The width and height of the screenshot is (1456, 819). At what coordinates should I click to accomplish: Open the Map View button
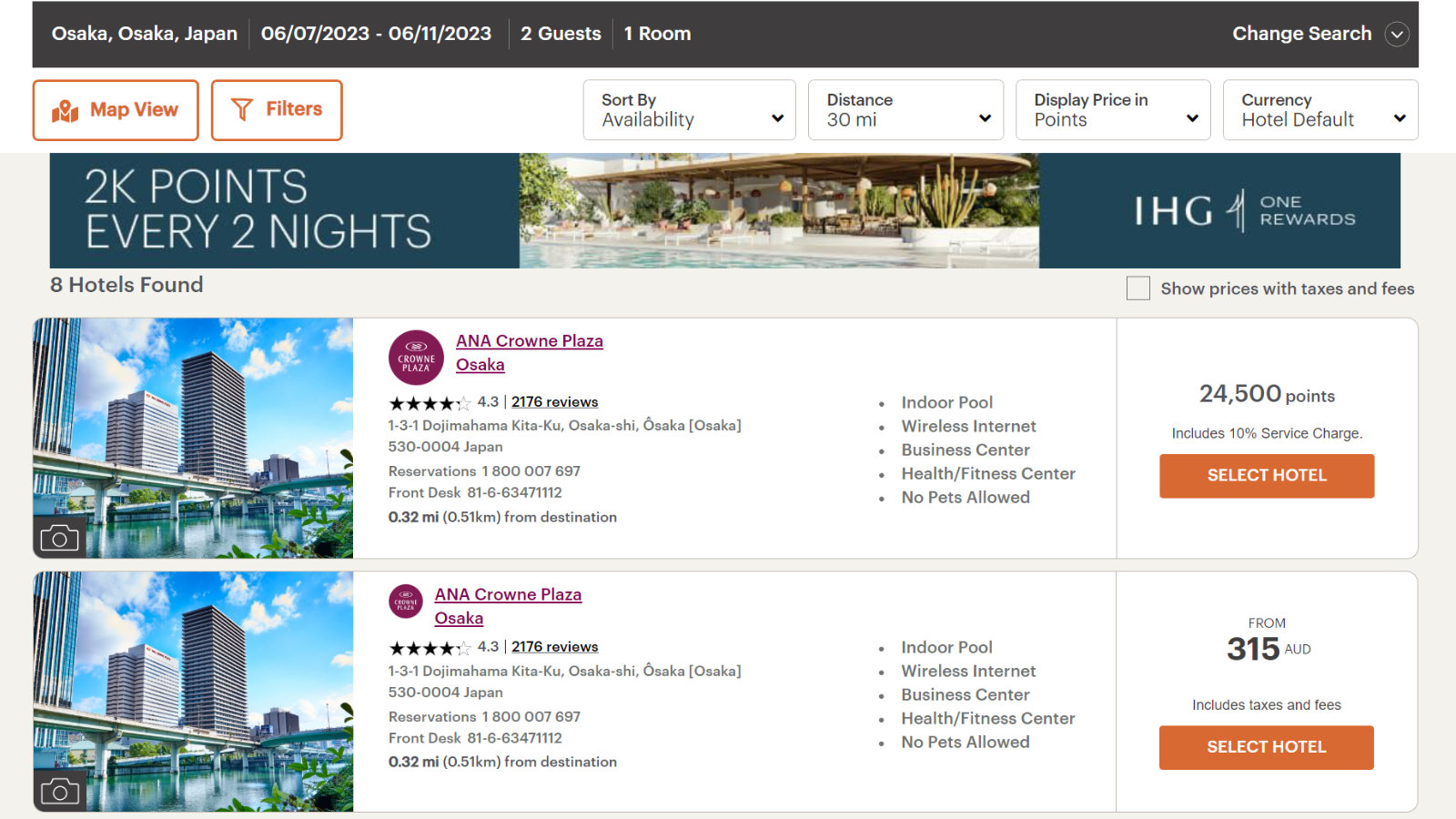point(116,110)
